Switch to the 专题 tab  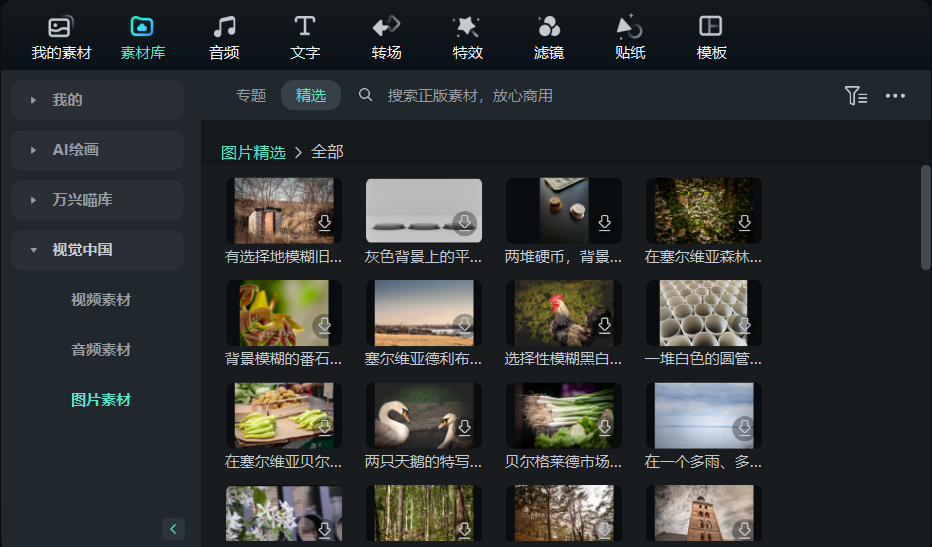point(251,95)
